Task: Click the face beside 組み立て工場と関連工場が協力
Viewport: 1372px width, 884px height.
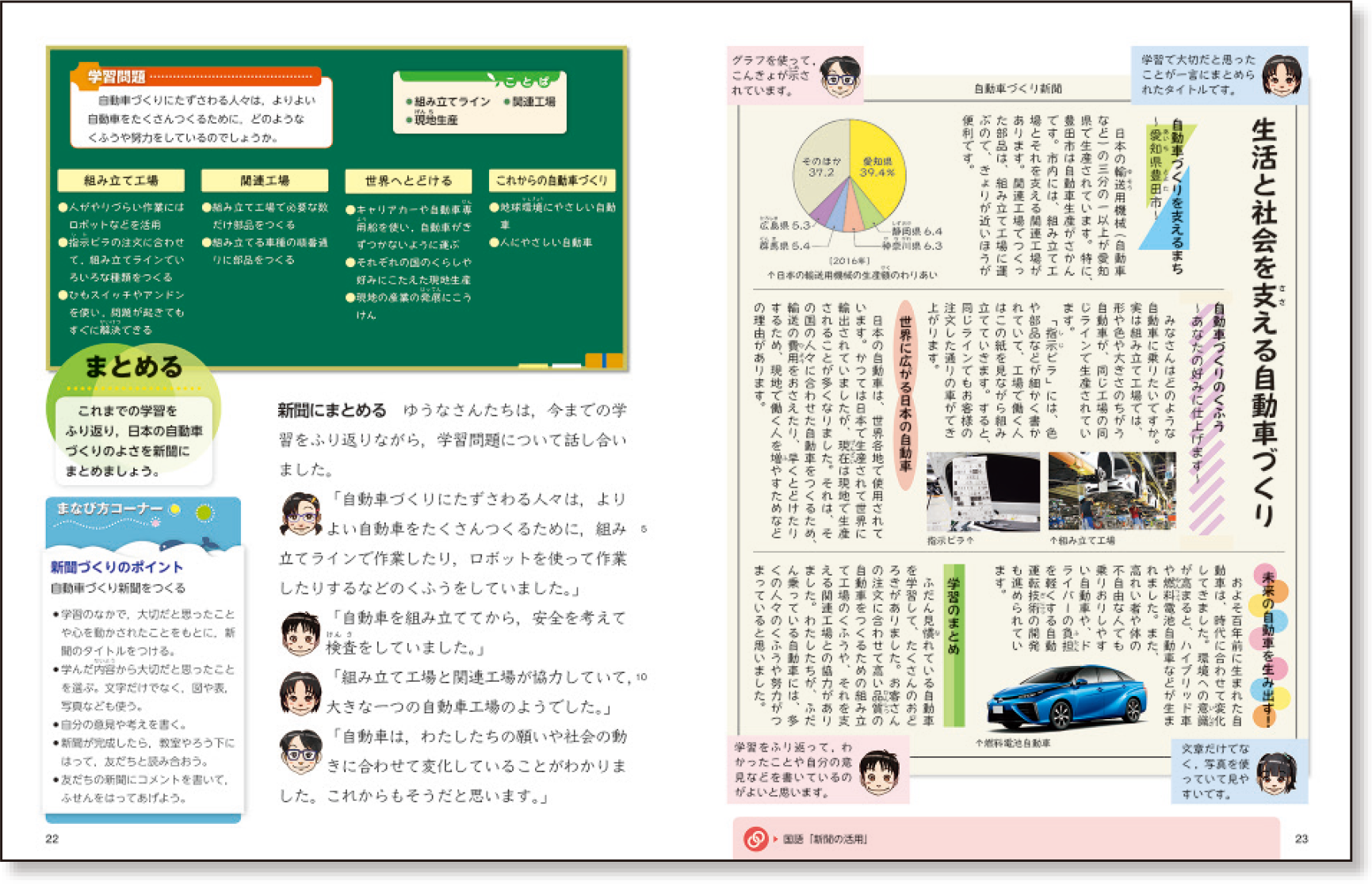Action: click(300, 693)
